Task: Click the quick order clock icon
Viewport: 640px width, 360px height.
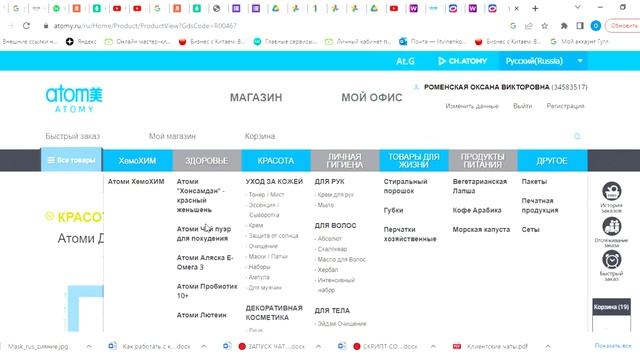Action: click(611, 260)
